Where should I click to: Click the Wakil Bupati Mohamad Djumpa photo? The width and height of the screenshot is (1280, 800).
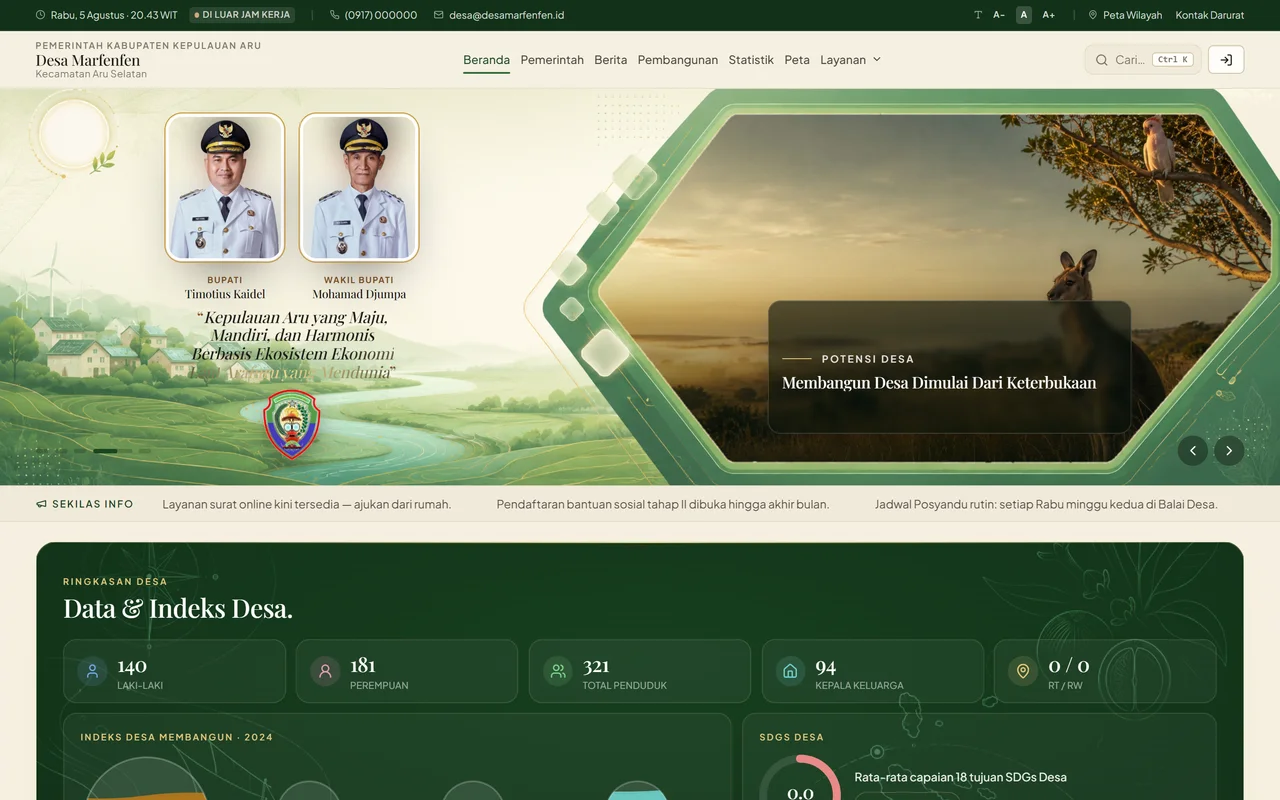coord(359,187)
